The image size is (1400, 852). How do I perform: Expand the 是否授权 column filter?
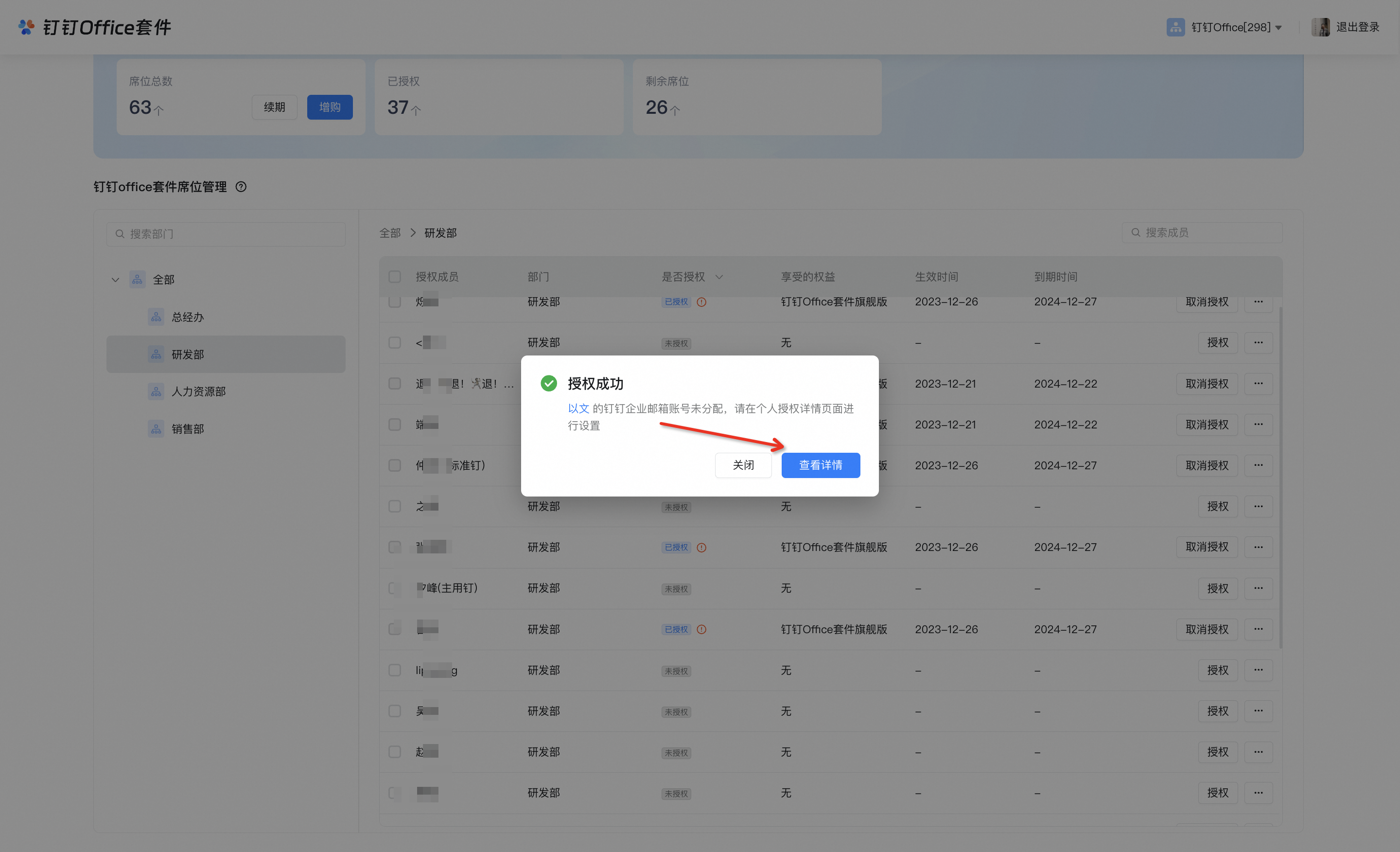(x=719, y=277)
